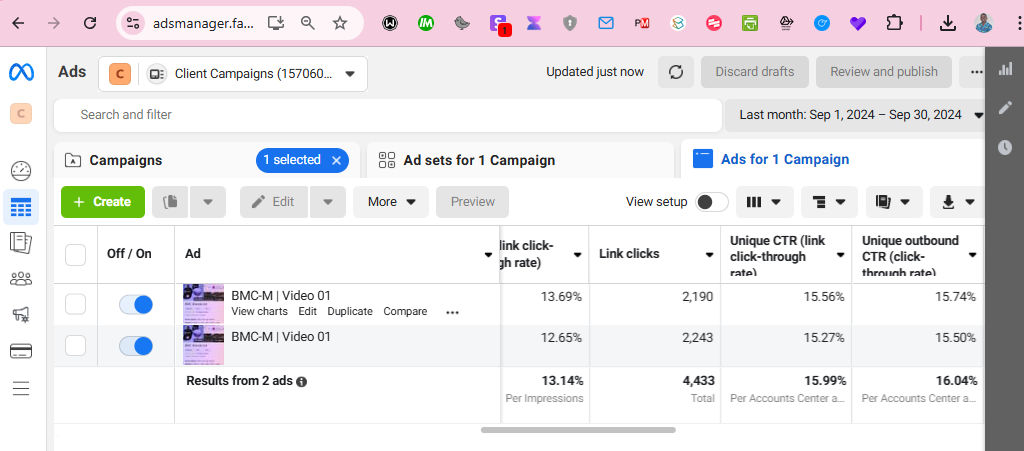Open Billing credit card icon in sidebar
The image size is (1024, 451).
(21, 351)
